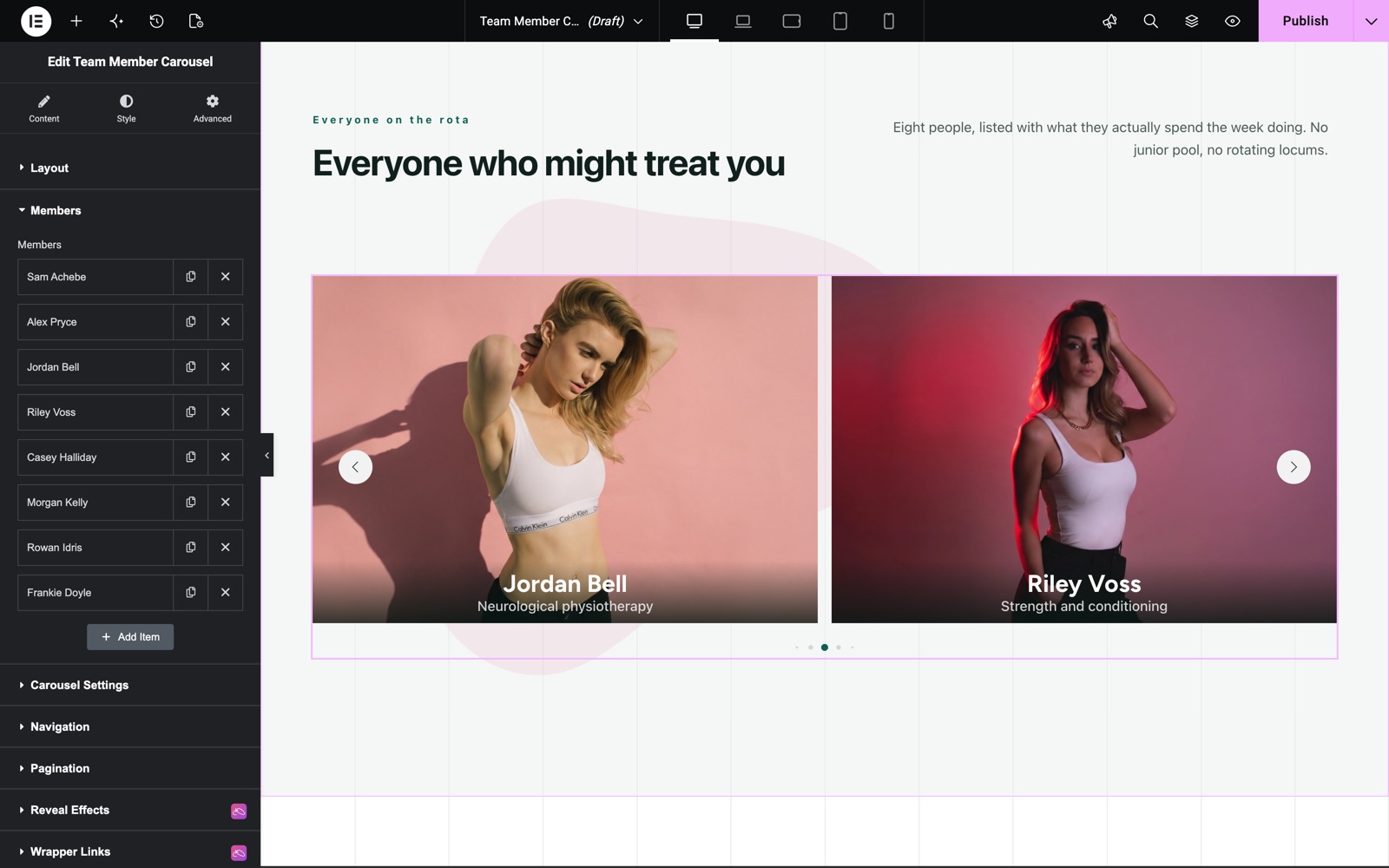Remove the Alex Pryce item
Screen dimensions: 1389x868
[226, 322]
